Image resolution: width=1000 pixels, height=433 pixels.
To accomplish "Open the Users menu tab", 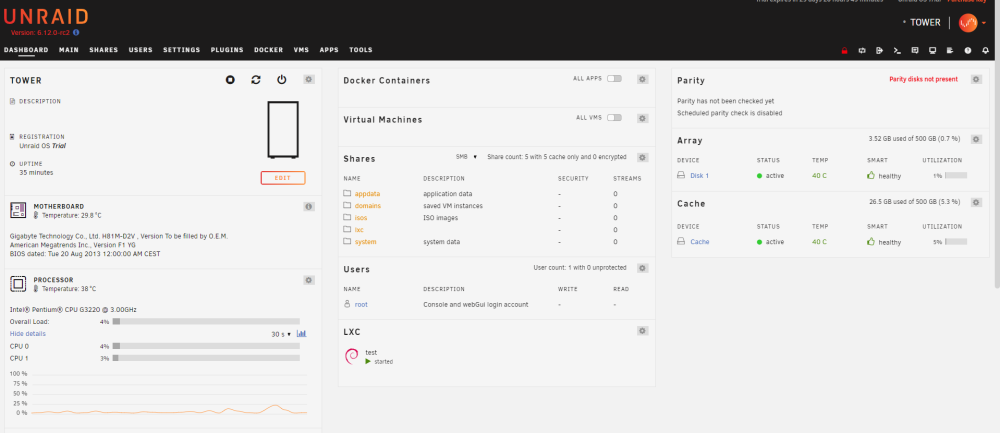I will tap(140, 50).
